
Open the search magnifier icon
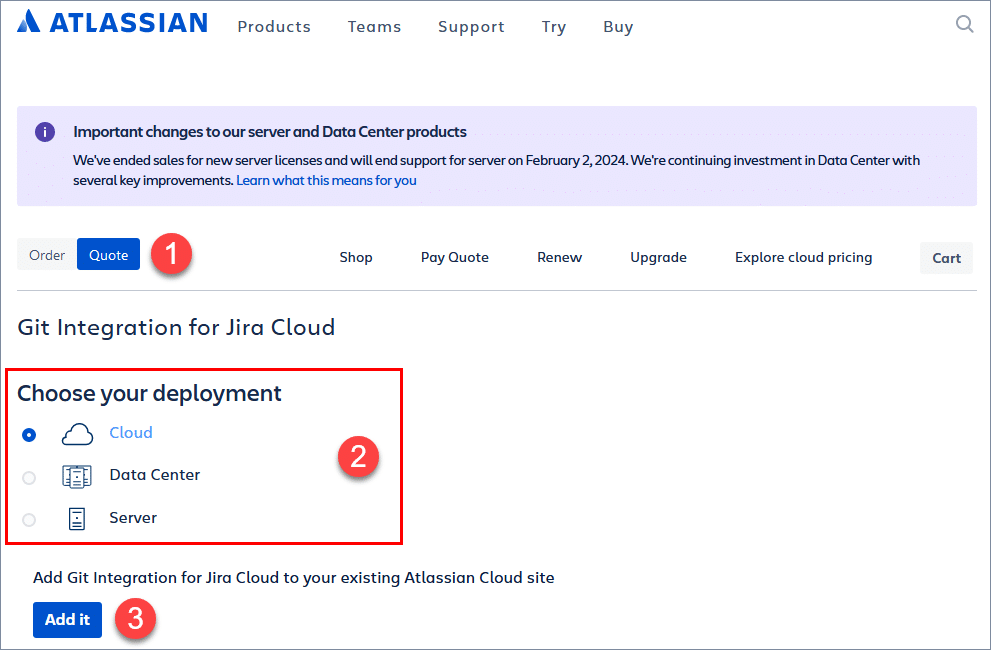coord(964,25)
